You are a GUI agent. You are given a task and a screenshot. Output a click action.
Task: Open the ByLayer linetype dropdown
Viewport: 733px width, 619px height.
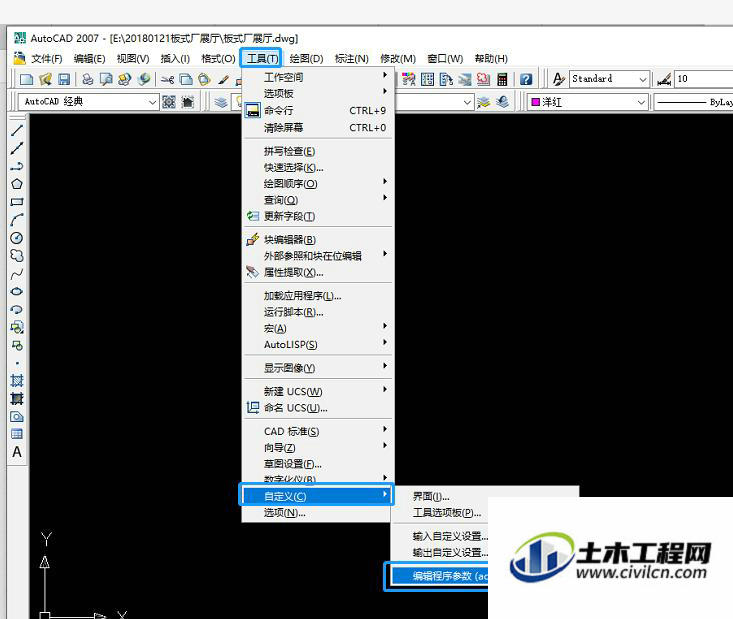point(693,101)
